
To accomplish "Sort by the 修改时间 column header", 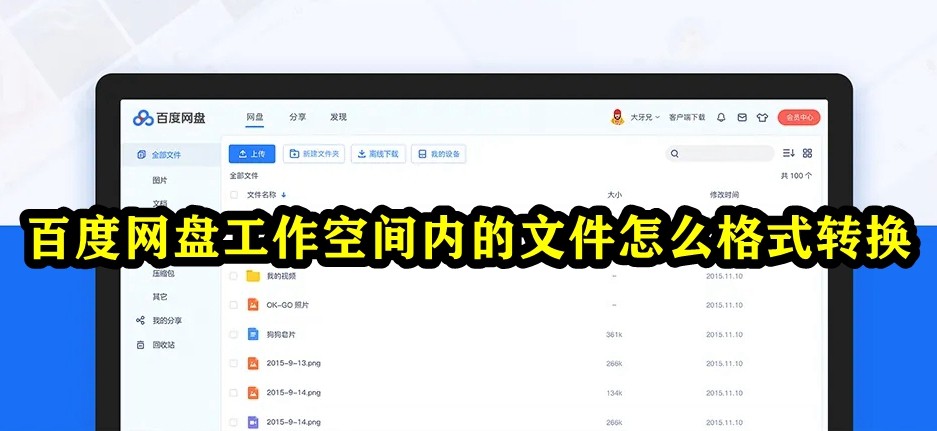I will [724, 195].
